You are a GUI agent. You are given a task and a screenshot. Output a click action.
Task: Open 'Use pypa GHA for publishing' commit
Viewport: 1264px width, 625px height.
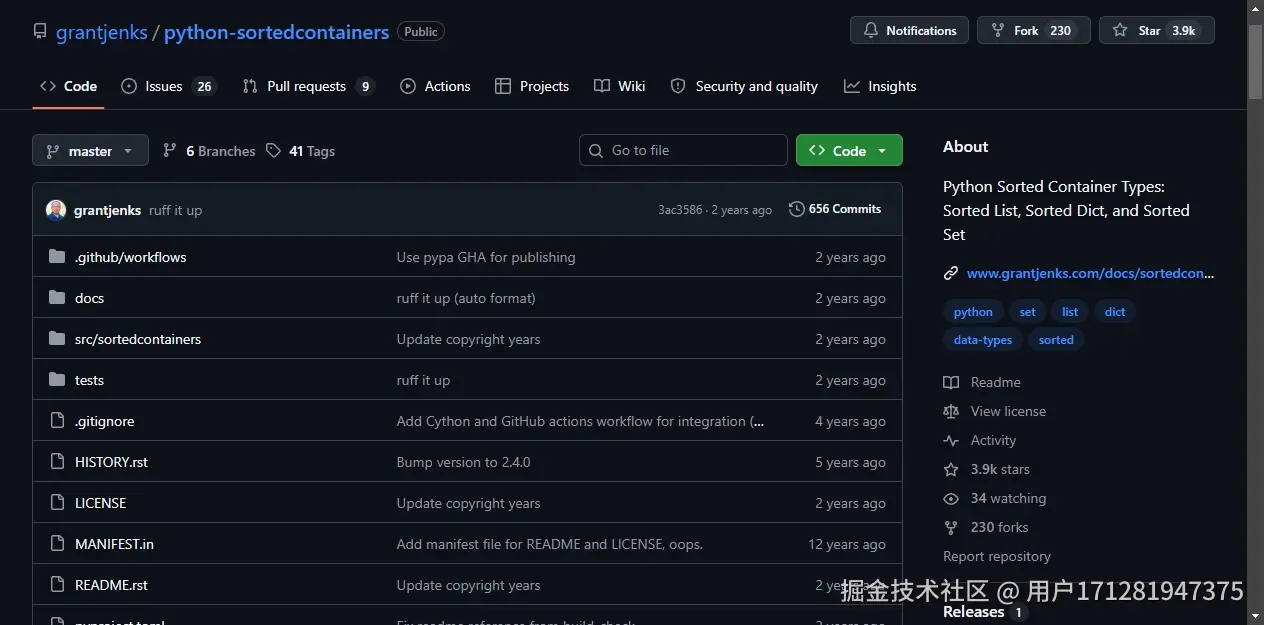(486, 257)
